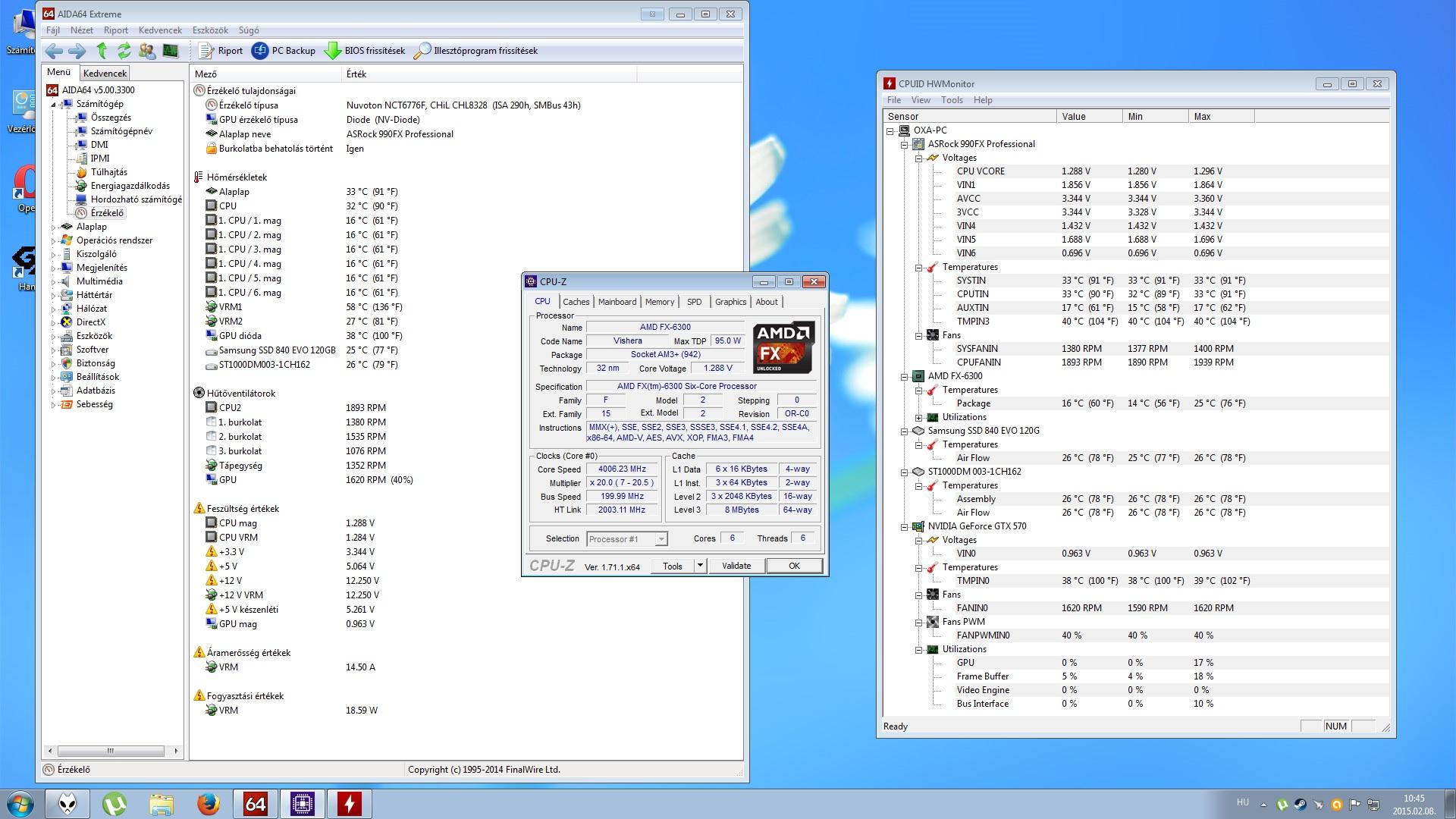Open the View menu in HWMonitor
The width and height of the screenshot is (1456, 819).
click(921, 100)
